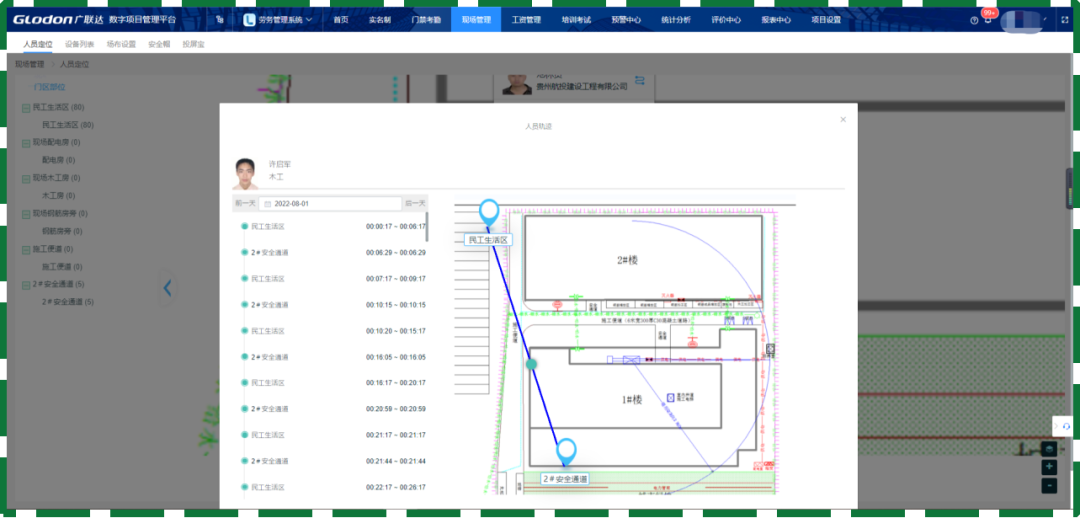Toggle fullscreen mode icon in header
1080x518 pixels.
(x=1064, y=20)
